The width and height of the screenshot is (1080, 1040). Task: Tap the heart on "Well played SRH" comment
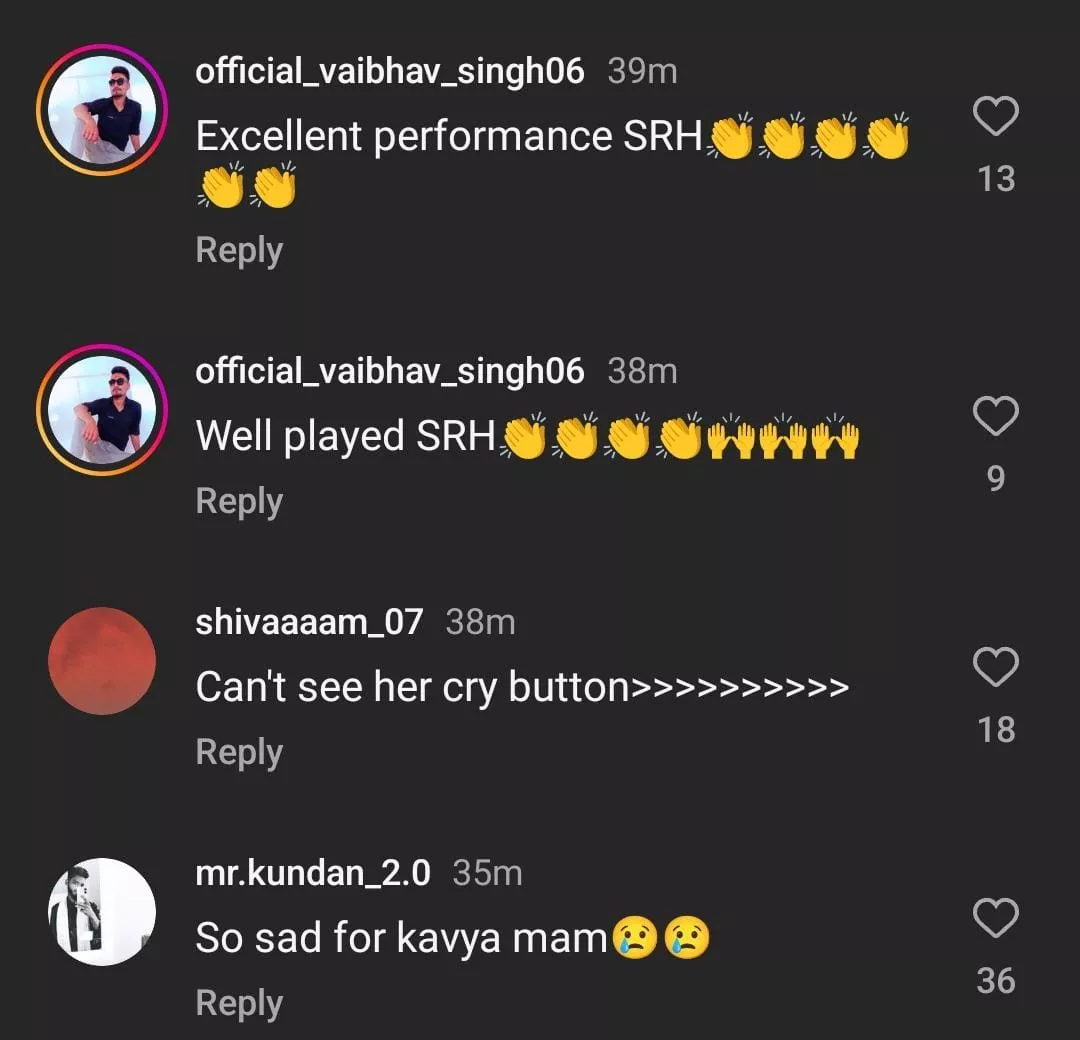point(995,416)
